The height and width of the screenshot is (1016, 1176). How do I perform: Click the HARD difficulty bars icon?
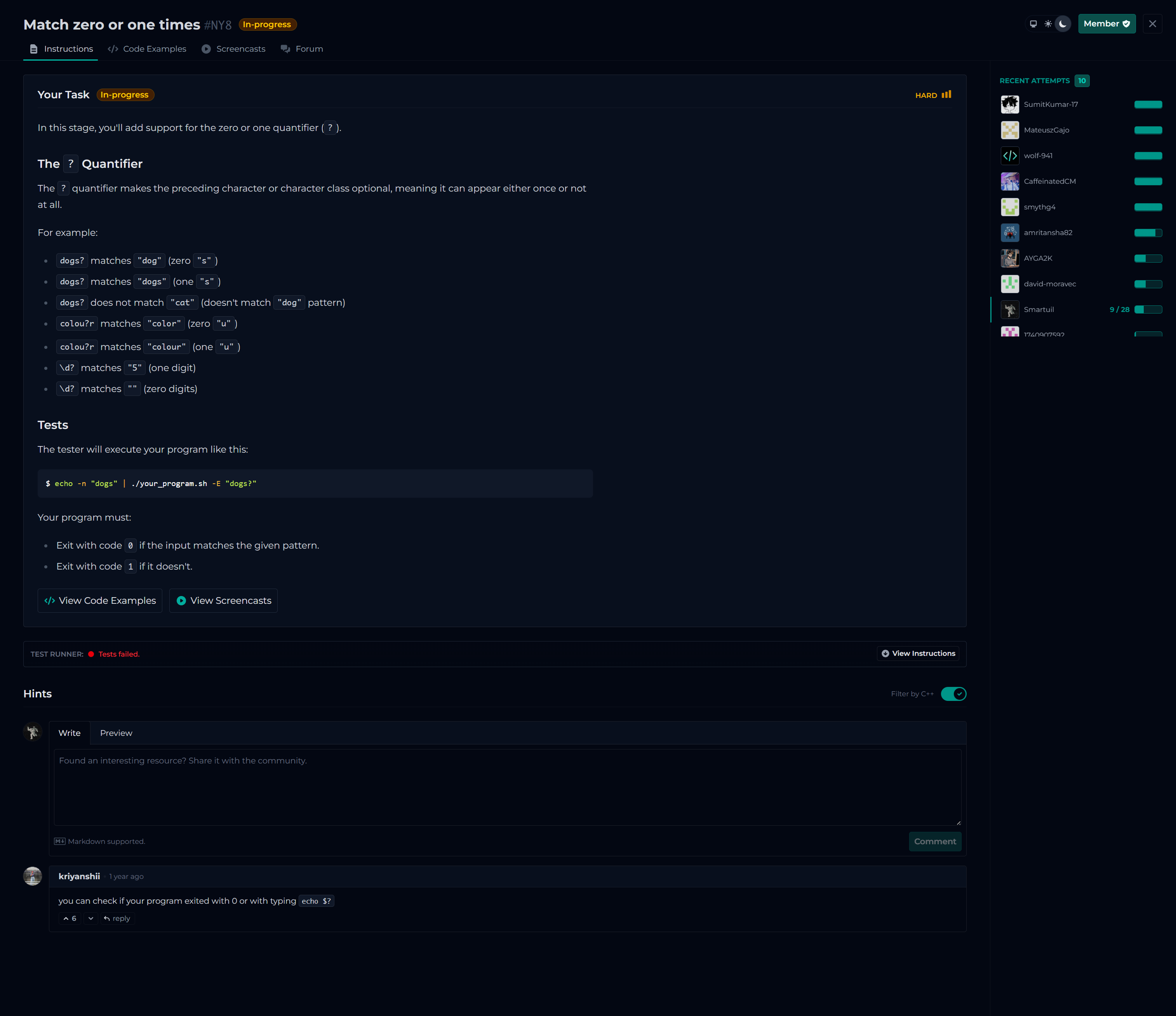click(x=946, y=95)
